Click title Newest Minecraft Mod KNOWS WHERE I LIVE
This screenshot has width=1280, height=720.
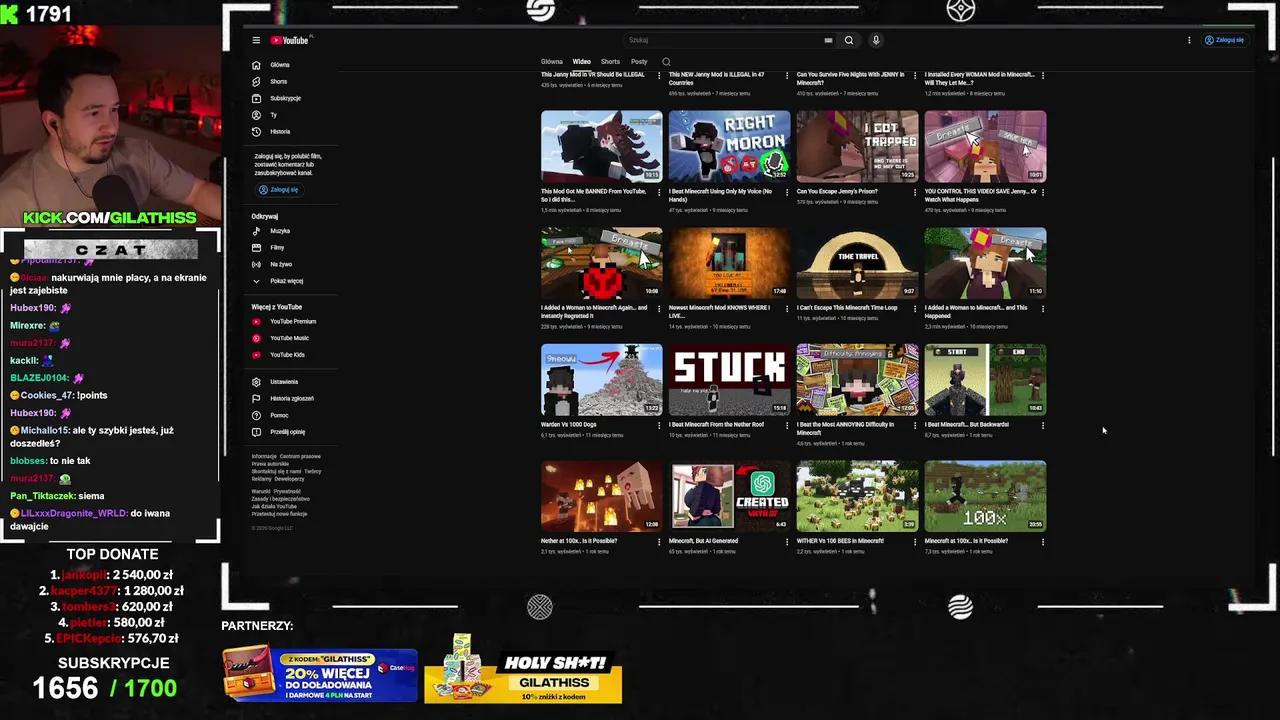click(719, 311)
